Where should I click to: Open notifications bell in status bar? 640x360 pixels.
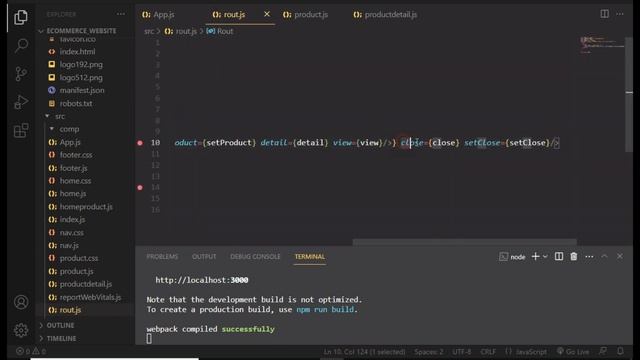click(620, 351)
